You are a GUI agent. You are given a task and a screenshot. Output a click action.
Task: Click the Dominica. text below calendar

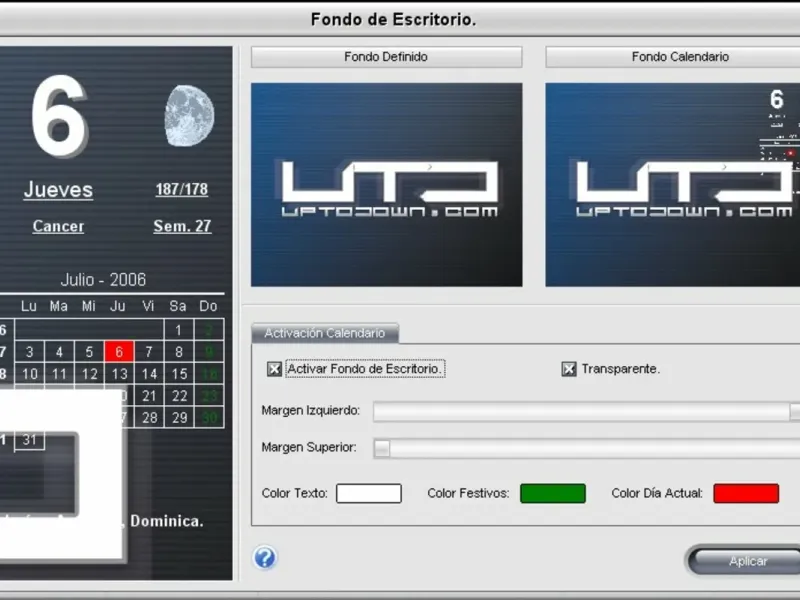tap(167, 521)
